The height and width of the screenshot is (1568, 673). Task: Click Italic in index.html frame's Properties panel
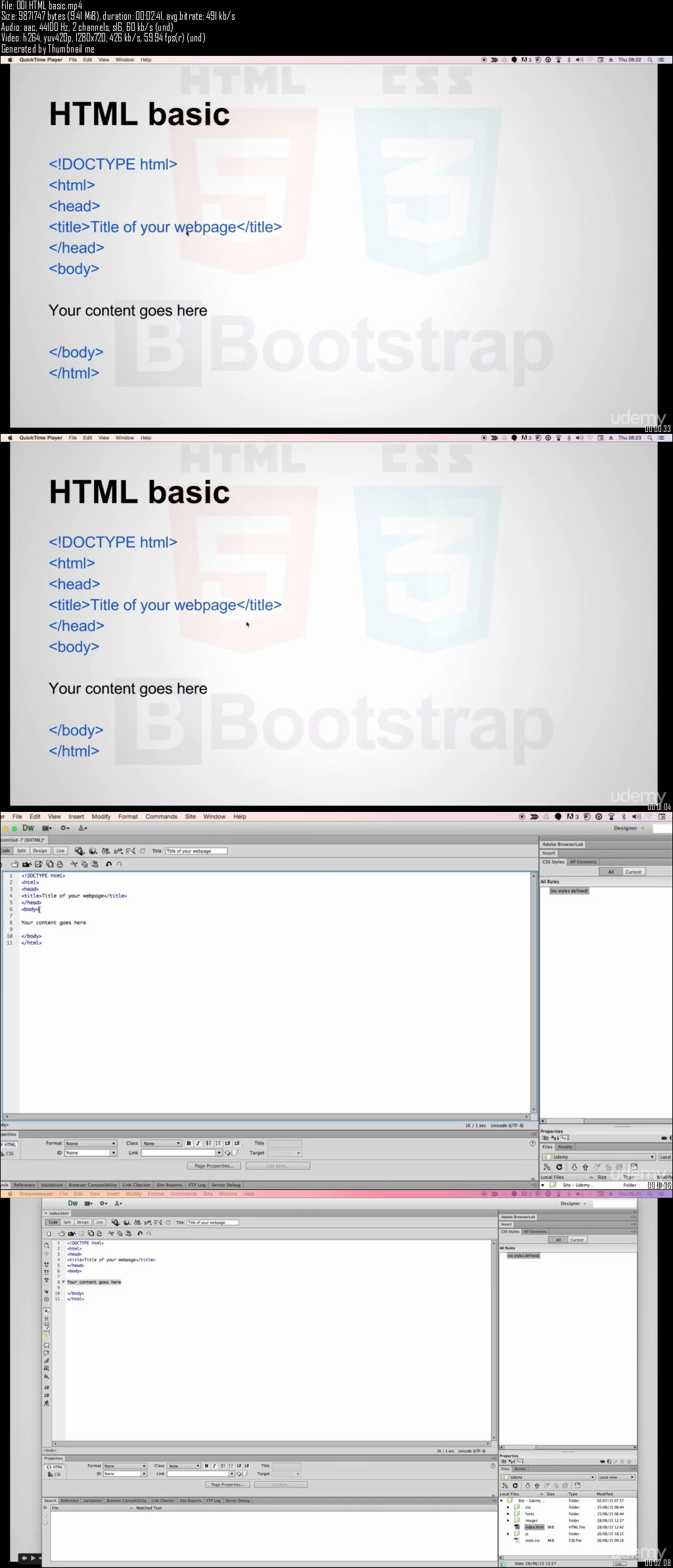click(x=214, y=1465)
